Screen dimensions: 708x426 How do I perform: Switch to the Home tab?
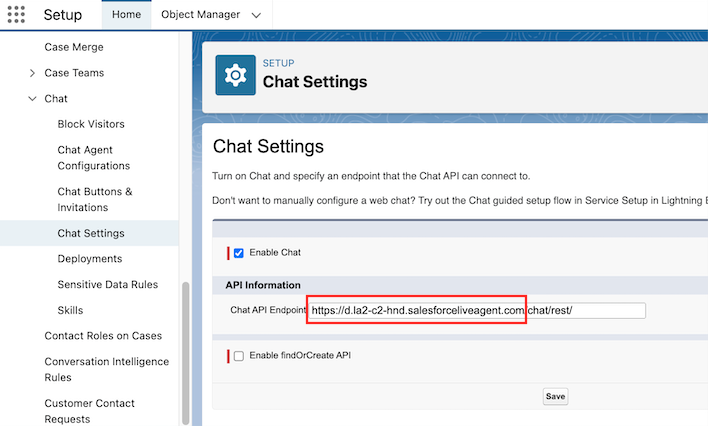(126, 15)
